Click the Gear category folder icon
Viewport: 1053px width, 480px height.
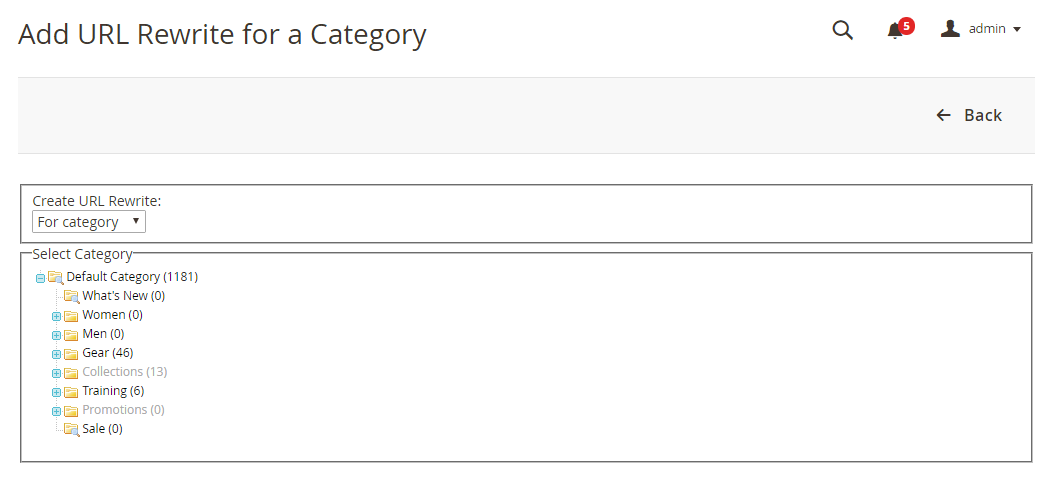coord(71,354)
